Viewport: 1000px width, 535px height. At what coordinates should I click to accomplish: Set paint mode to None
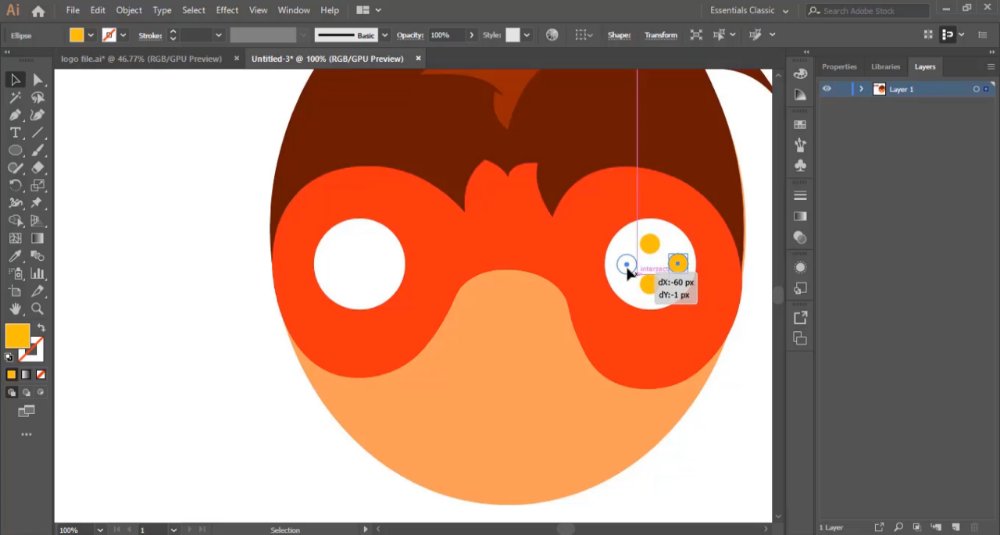[x=41, y=375]
